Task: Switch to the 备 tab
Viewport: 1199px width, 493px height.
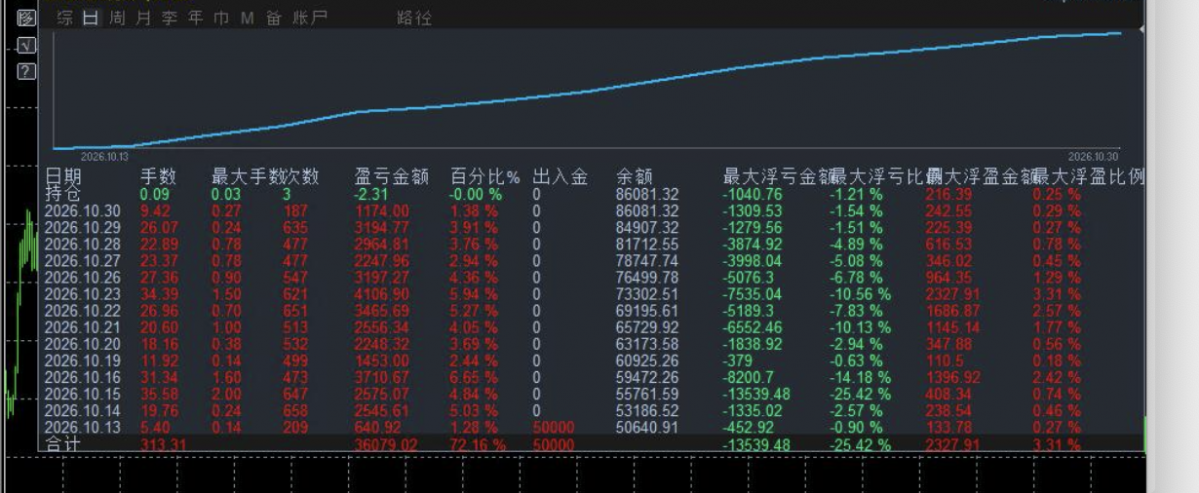Action: coord(274,18)
